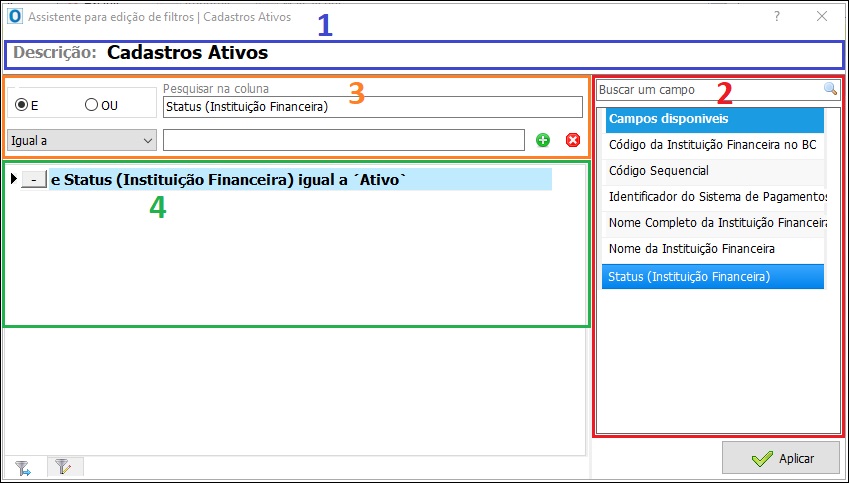Click Aplicar button
The height and width of the screenshot is (483, 849).
[781, 459]
